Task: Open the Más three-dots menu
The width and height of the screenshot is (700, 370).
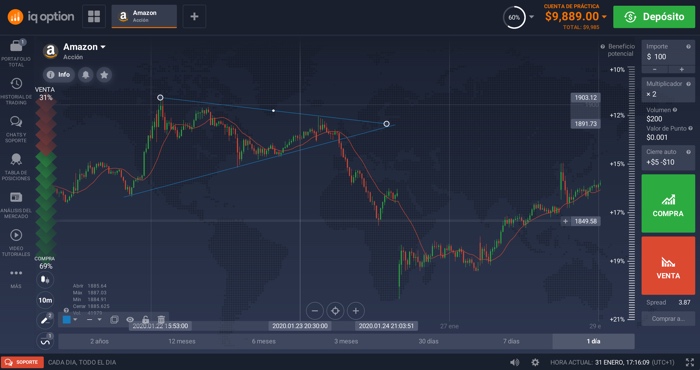Action: click(16, 278)
